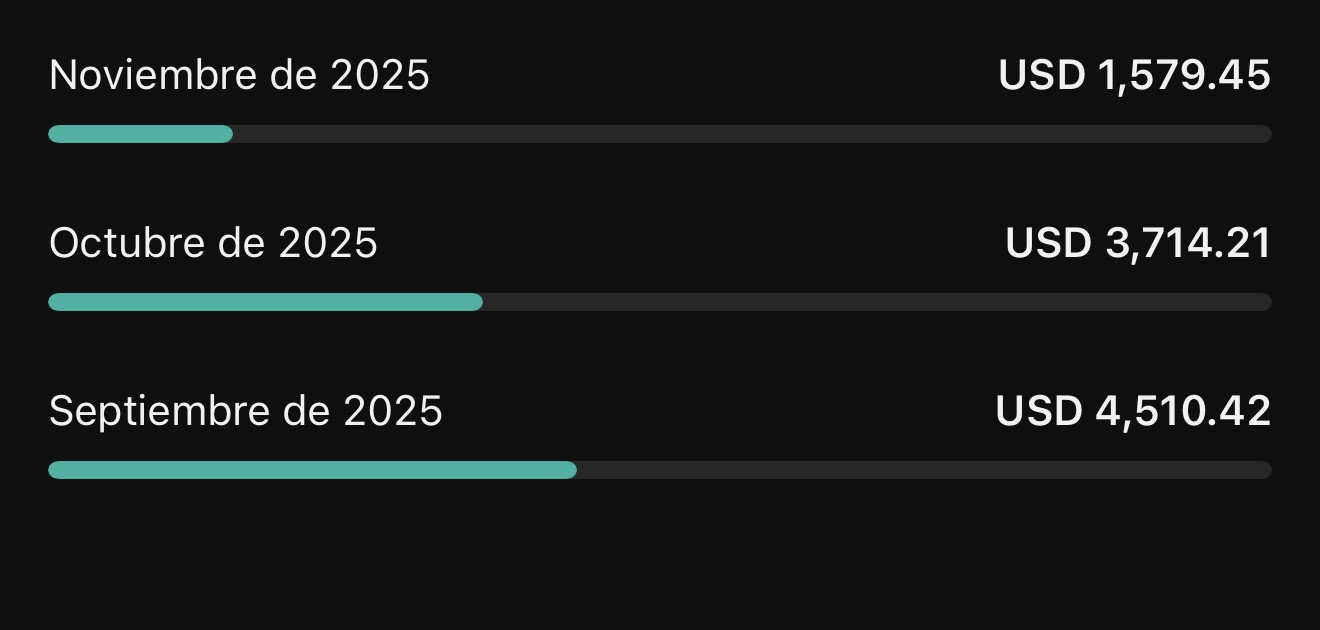This screenshot has height=630, width=1320.
Task: Click "2025" in the Septiembre label
Action: pos(392,412)
